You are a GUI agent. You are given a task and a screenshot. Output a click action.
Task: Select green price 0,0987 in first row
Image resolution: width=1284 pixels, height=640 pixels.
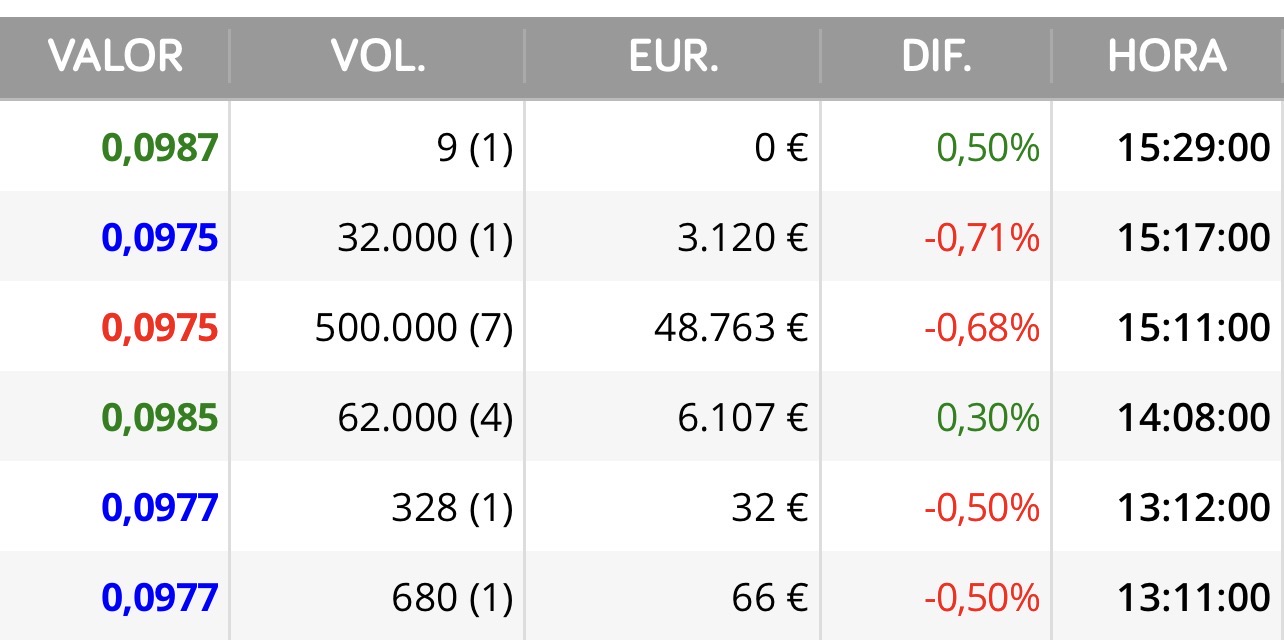pos(160,148)
